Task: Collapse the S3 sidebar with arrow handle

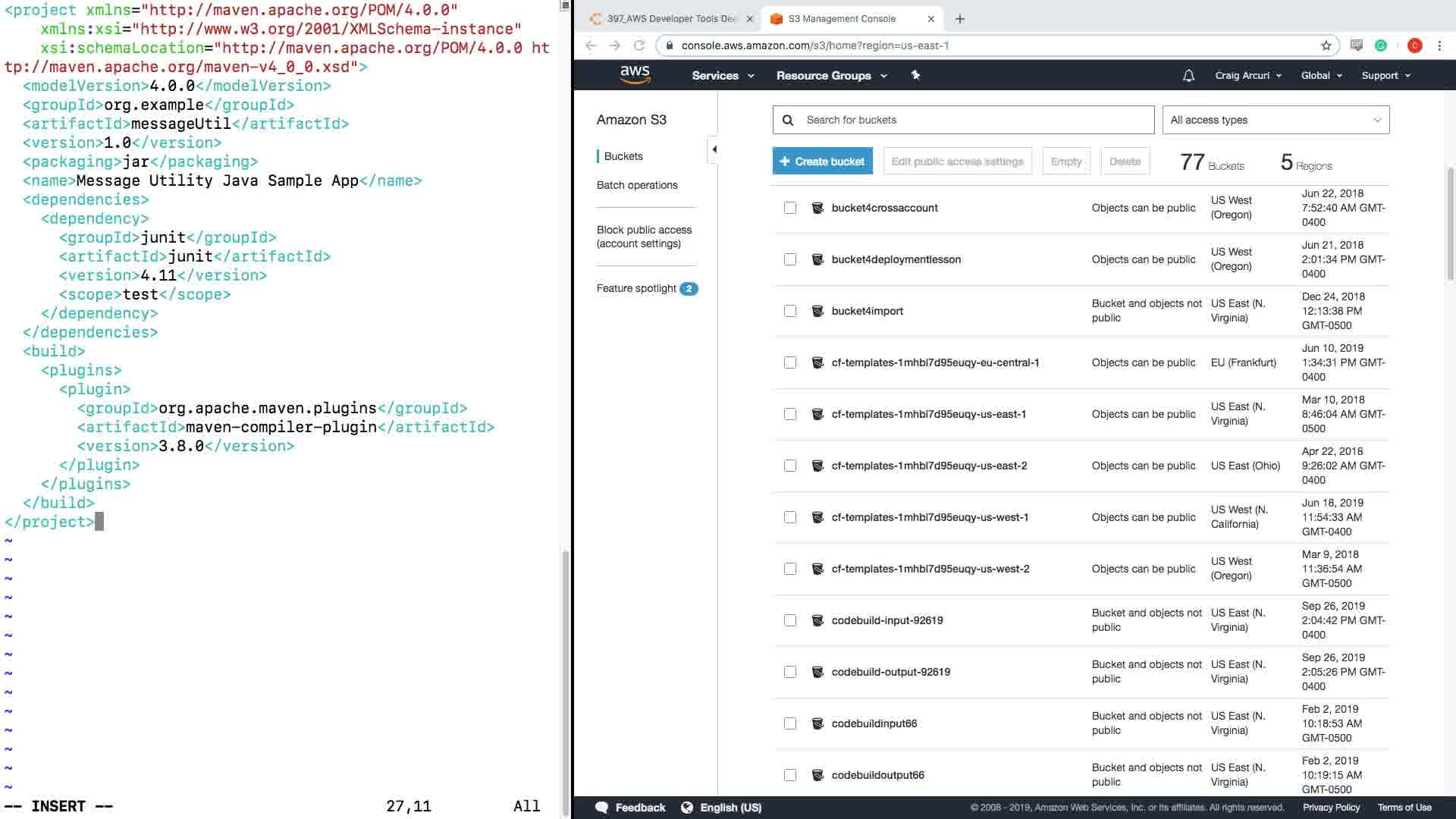Action: point(714,149)
